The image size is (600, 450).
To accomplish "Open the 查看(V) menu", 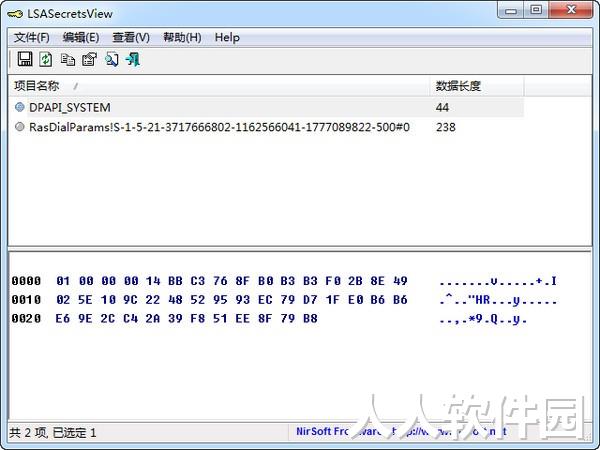I will click(x=131, y=38).
